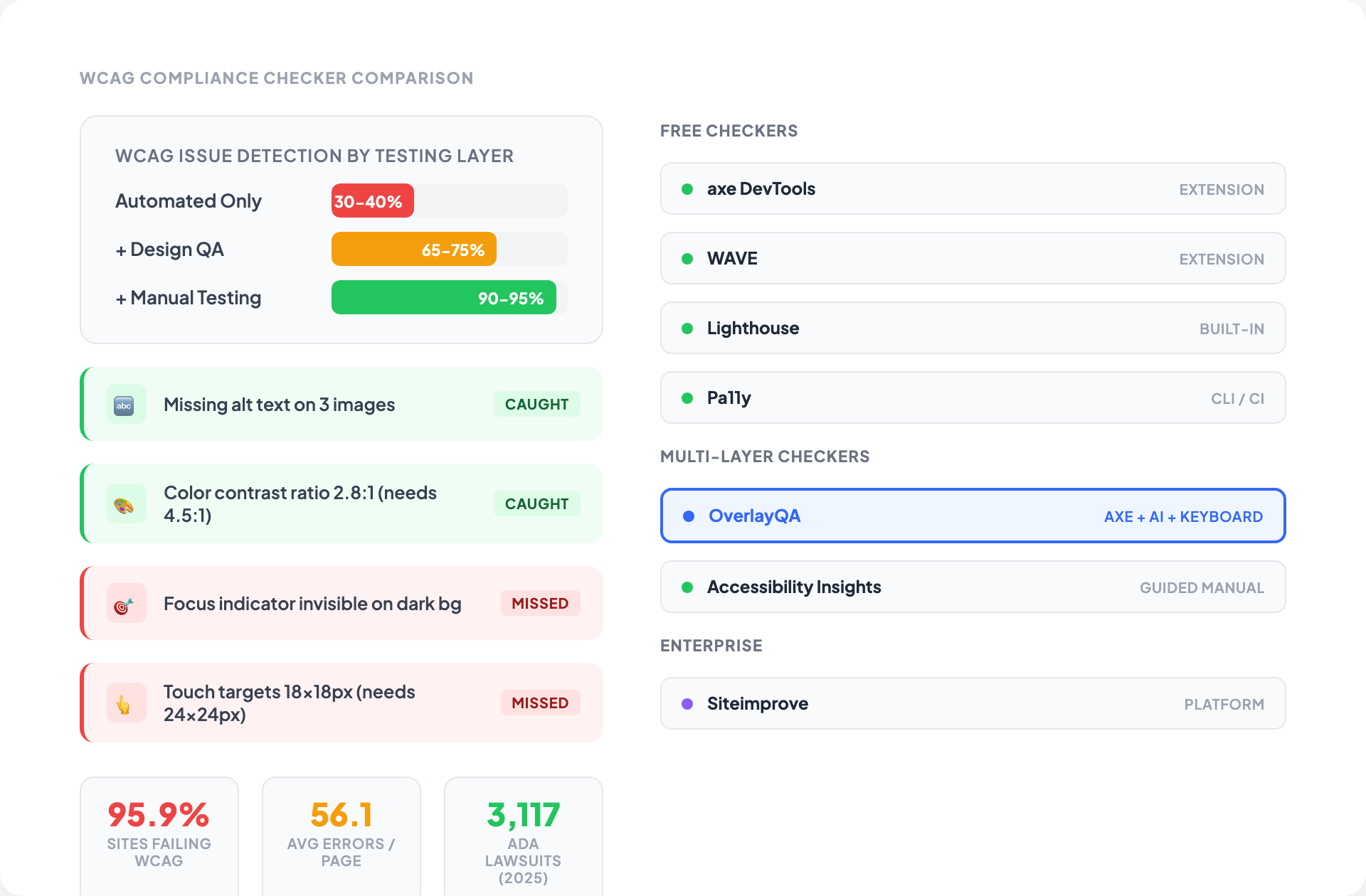Click the MISSED badge on Touch targets
This screenshot has height=896, width=1366.
click(541, 703)
